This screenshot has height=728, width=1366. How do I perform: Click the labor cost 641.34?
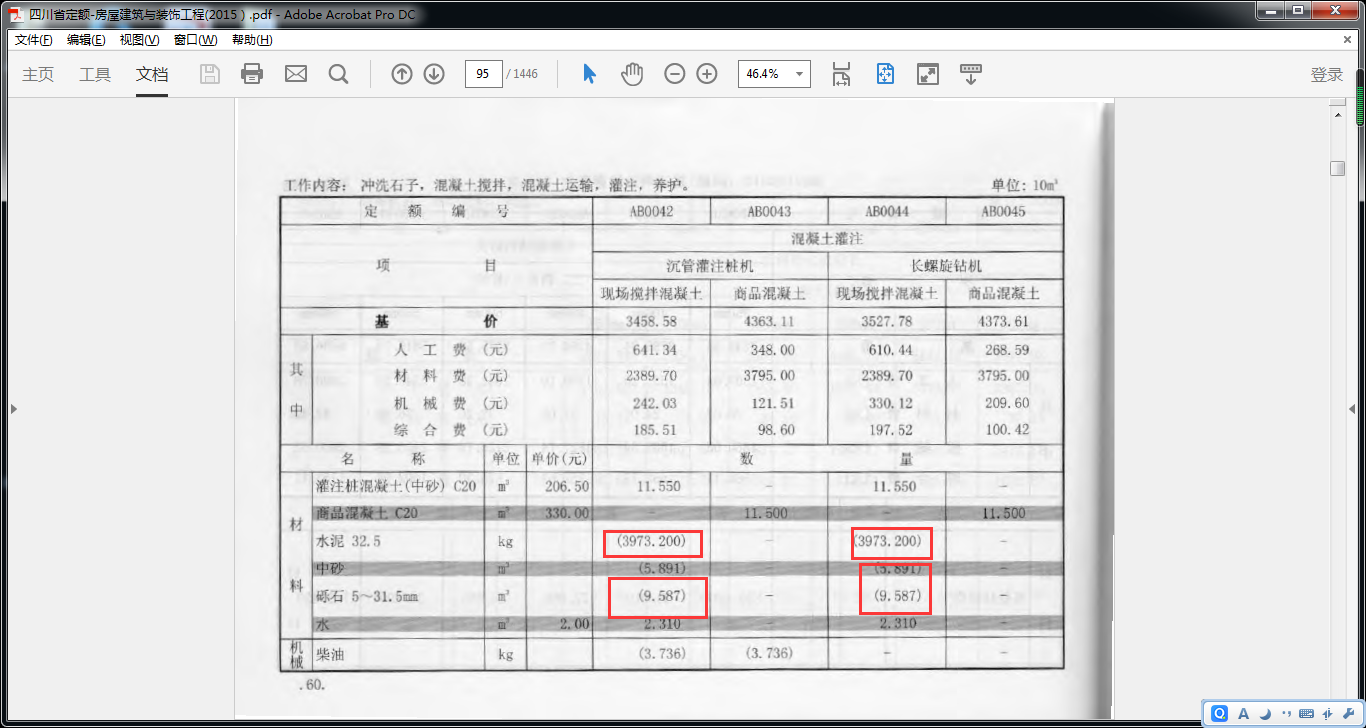[655, 350]
